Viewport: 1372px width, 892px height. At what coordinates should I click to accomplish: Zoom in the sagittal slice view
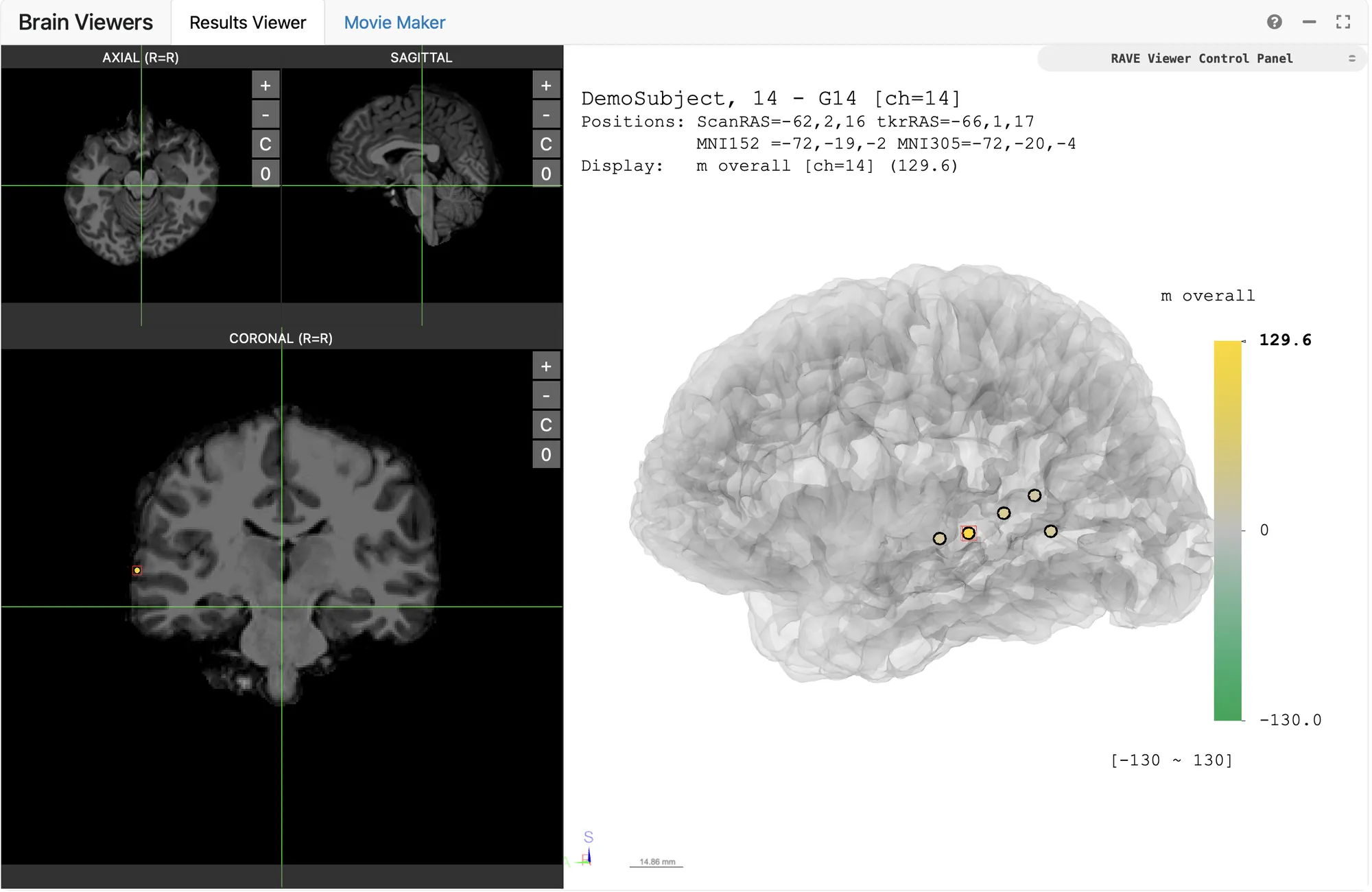(546, 86)
